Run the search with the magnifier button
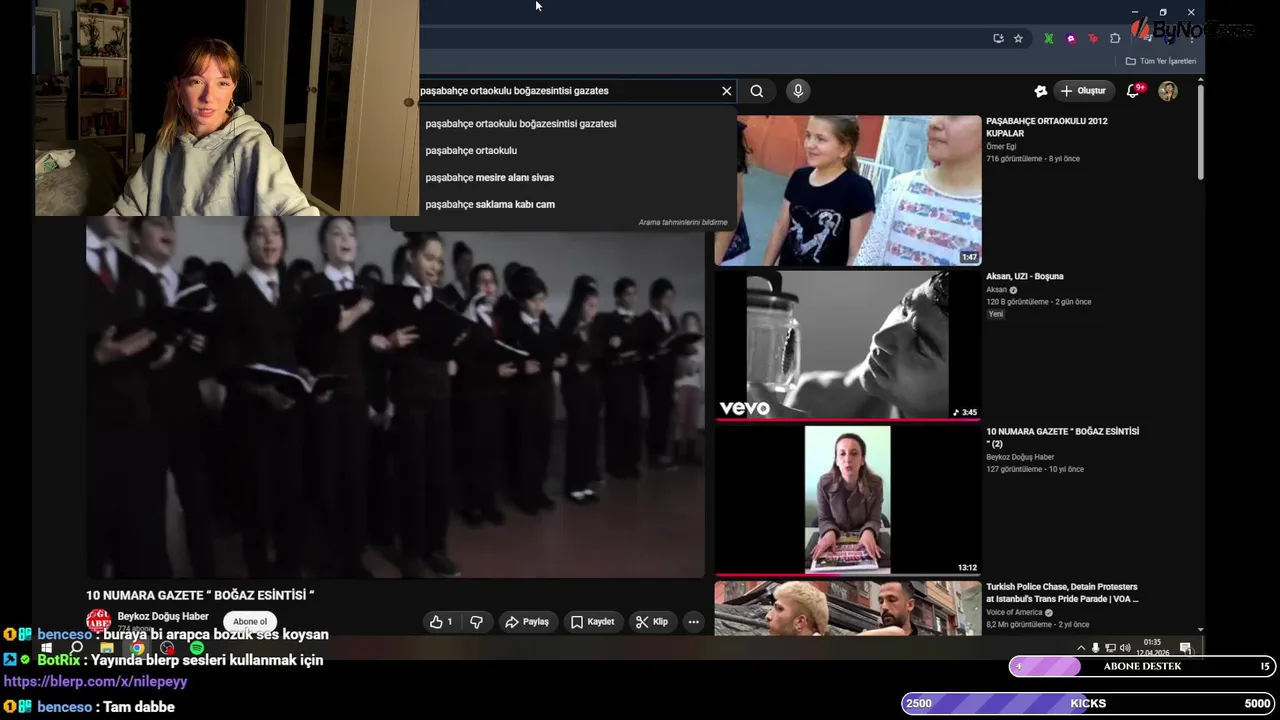The image size is (1280, 720). pyautogui.click(x=757, y=91)
